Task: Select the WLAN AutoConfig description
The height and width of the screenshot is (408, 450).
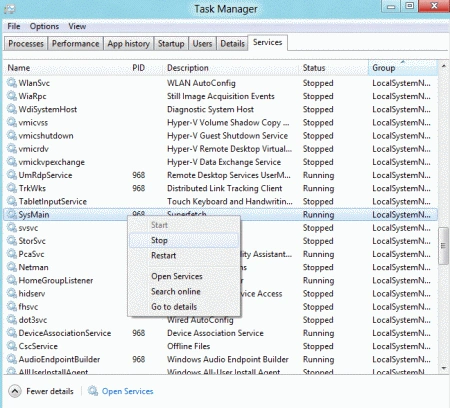Action: tap(201, 83)
